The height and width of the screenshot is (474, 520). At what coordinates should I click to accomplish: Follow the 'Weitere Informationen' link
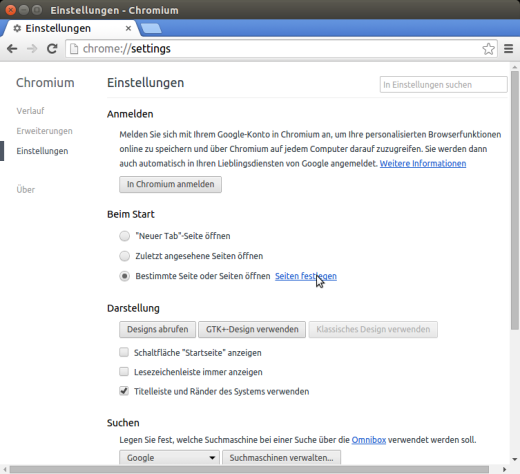[x=423, y=164]
